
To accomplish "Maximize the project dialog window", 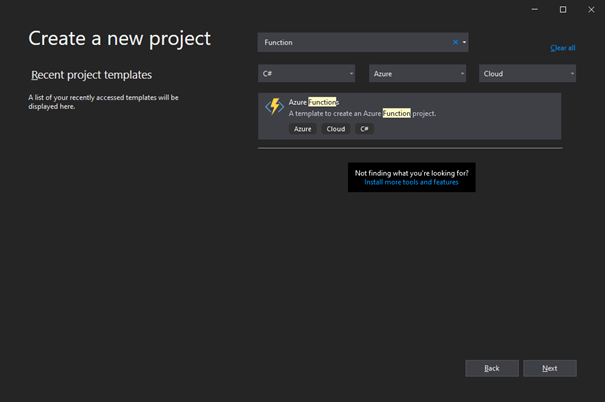I will coord(563,9).
